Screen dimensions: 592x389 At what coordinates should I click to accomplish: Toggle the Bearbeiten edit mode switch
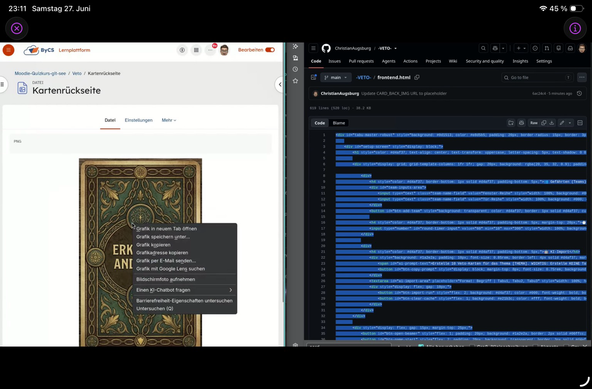point(270,50)
